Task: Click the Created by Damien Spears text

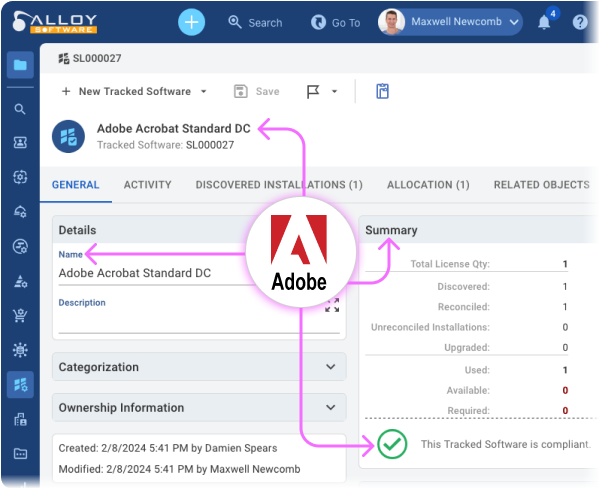Action: pos(168,448)
